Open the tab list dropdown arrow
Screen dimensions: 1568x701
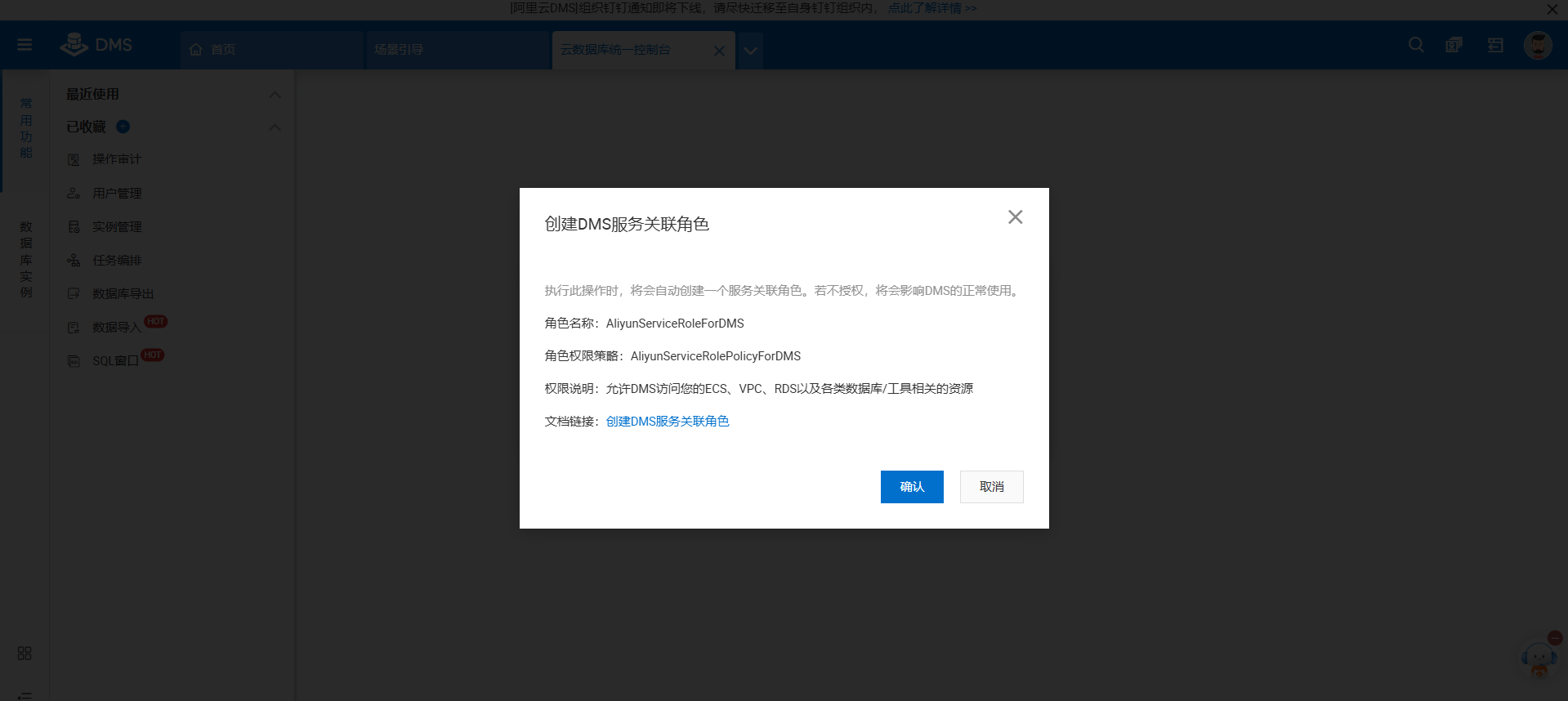[750, 51]
